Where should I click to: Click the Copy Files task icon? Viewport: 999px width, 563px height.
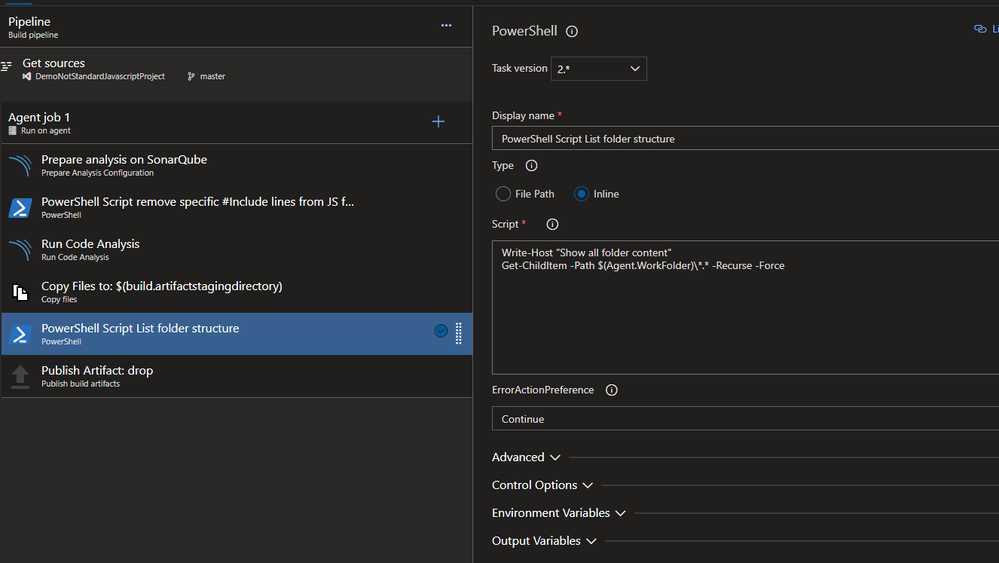tap(20, 292)
